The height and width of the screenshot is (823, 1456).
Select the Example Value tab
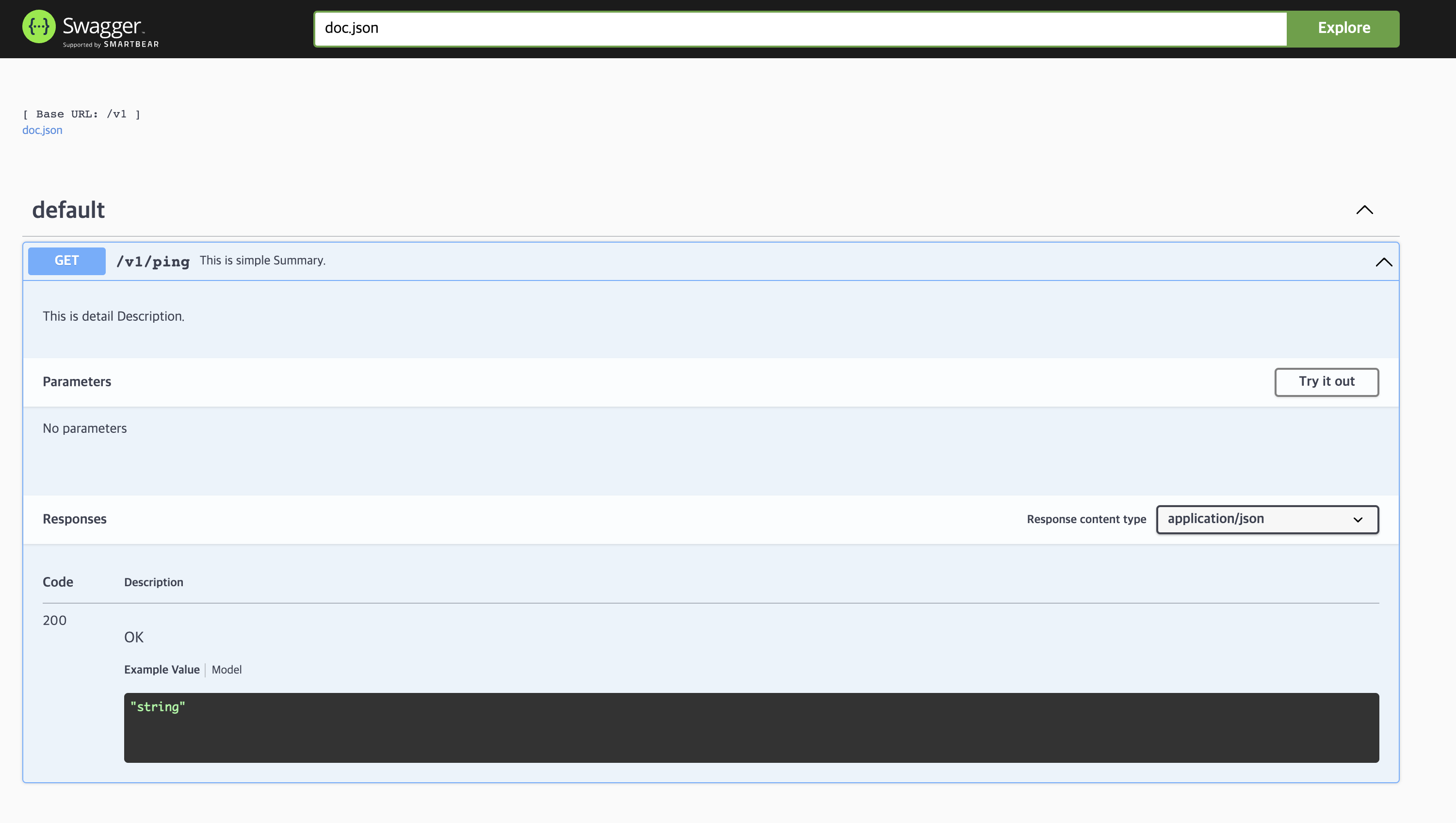click(x=162, y=670)
